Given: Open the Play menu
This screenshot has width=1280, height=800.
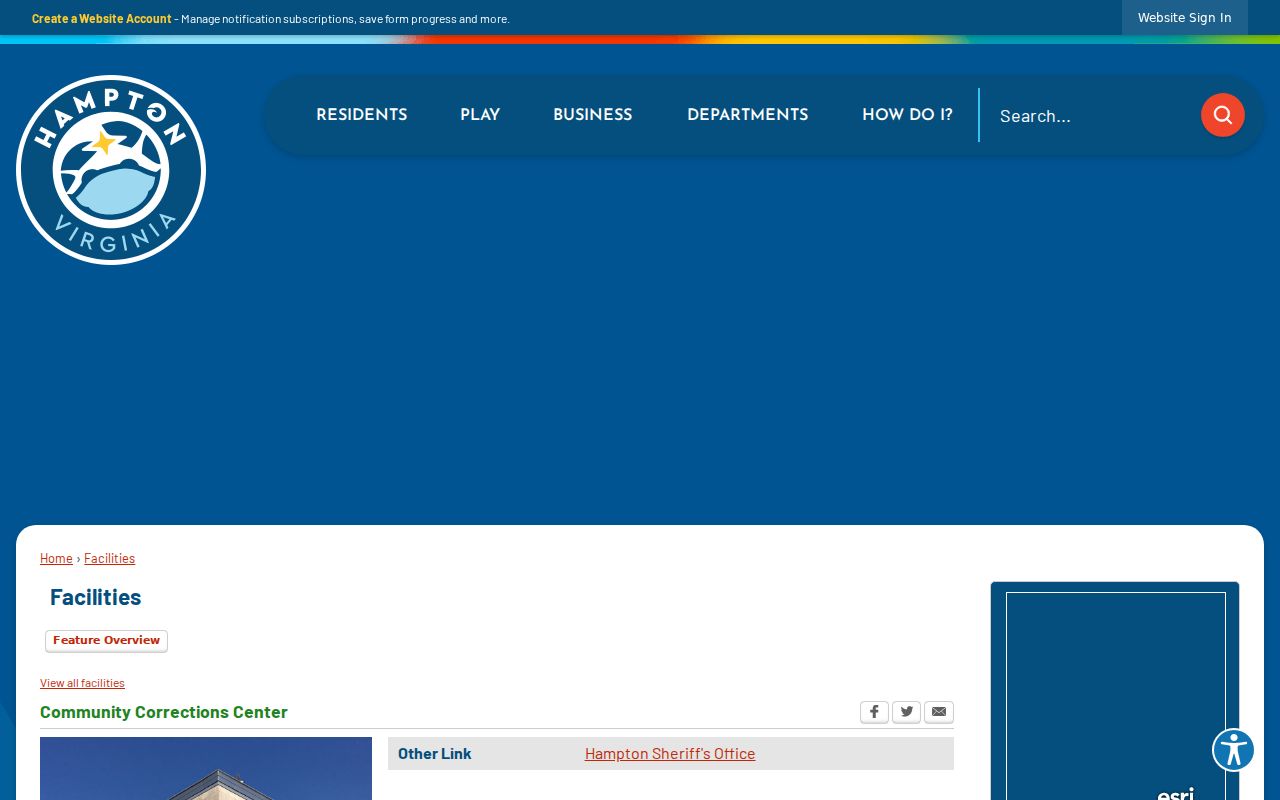Looking at the screenshot, I should click(x=480, y=115).
